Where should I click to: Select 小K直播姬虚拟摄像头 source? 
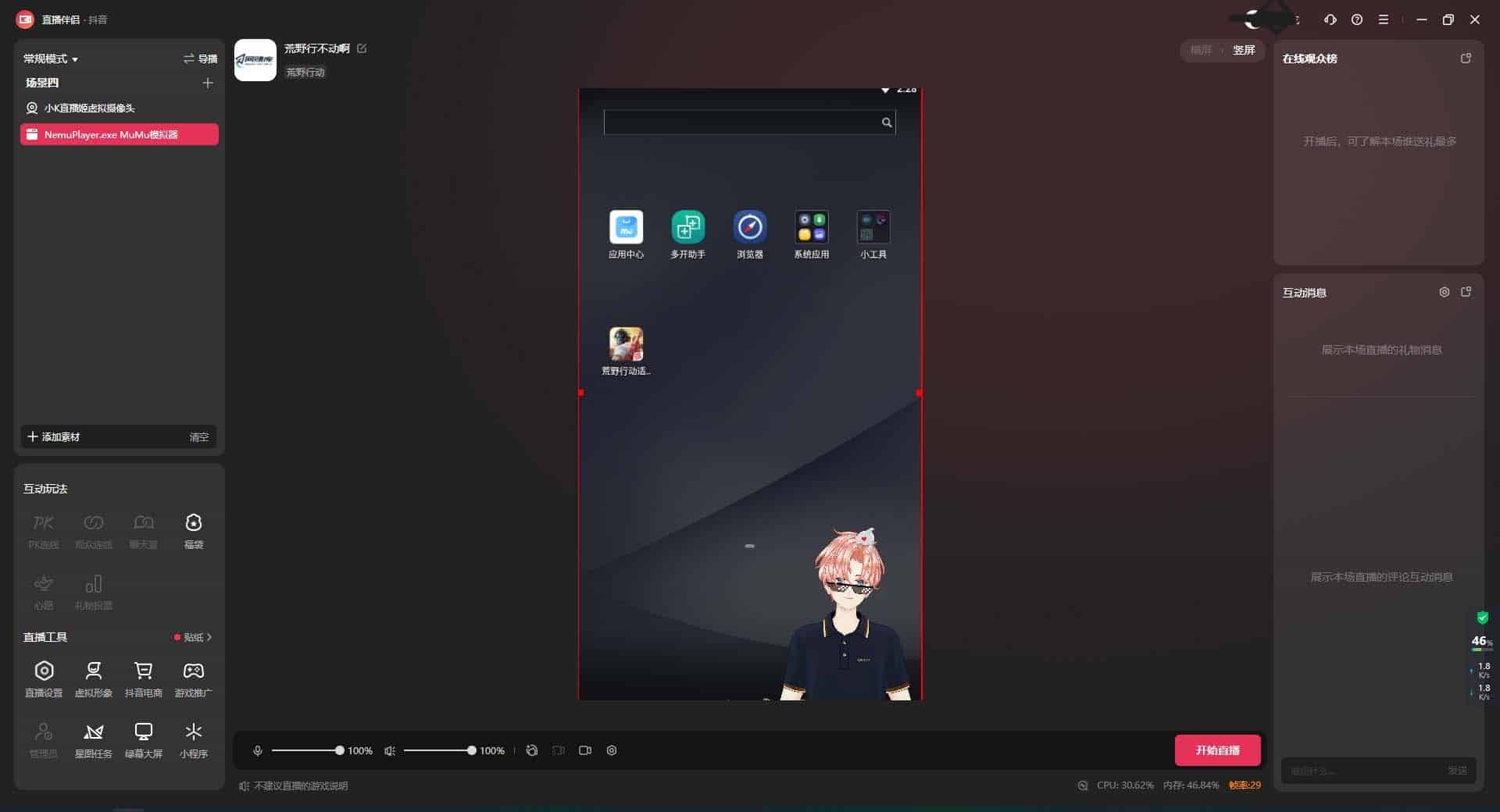coord(119,108)
